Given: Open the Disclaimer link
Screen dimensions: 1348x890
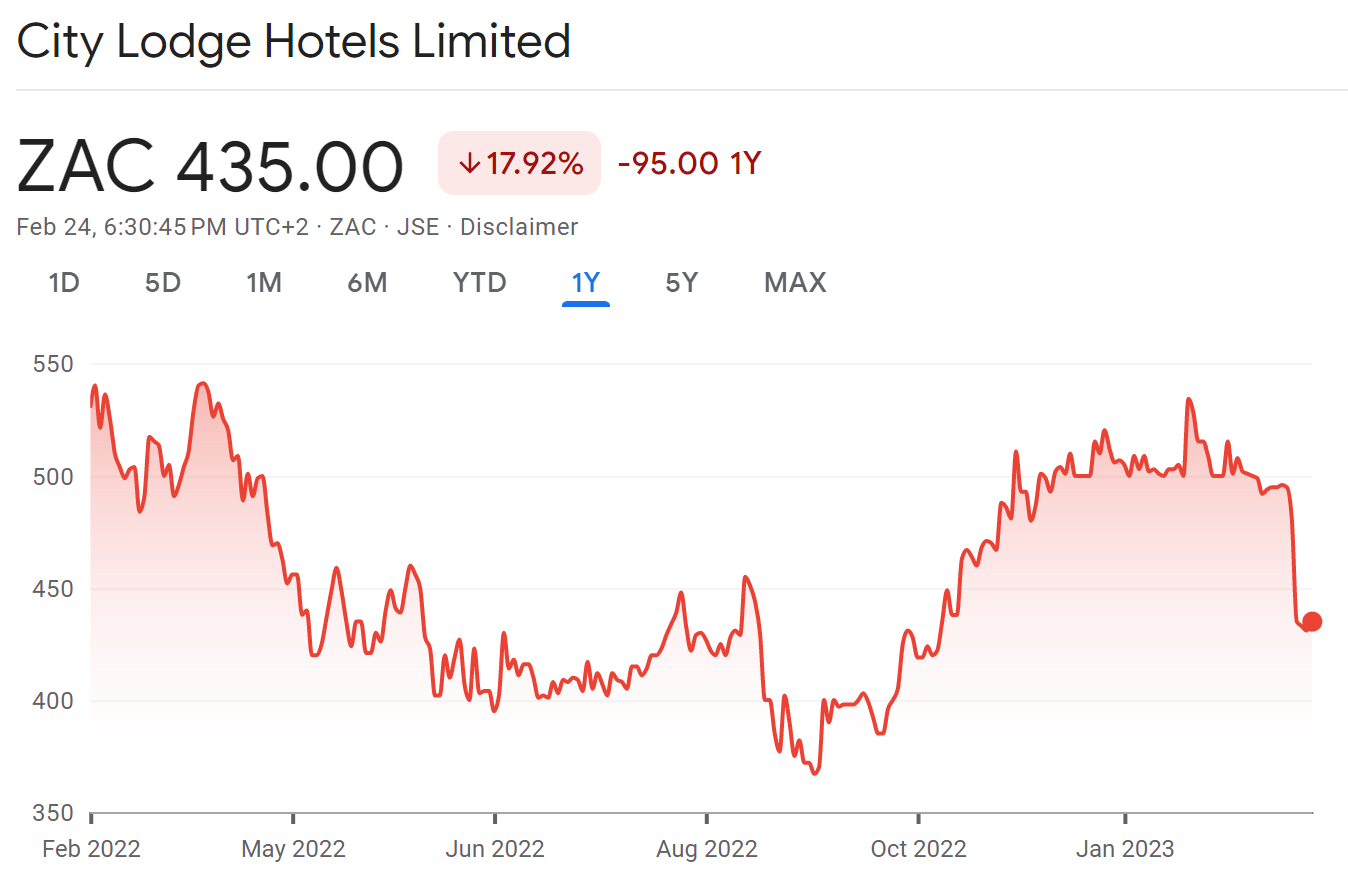Looking at the screenshot, I should pos(518,226).
